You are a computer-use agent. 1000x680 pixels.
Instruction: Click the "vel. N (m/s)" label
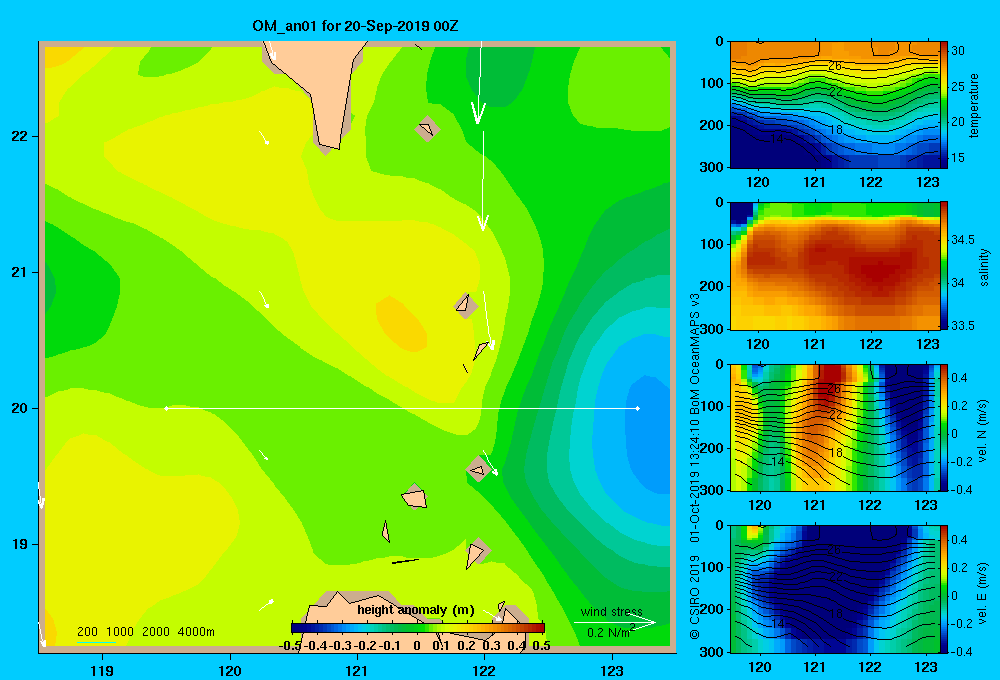983,431
